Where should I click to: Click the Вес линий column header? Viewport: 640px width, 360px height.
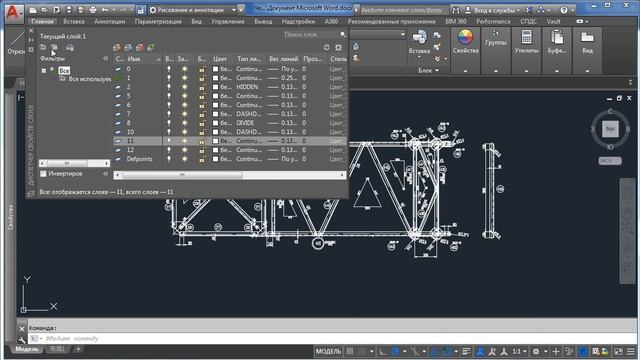(284, 59)
